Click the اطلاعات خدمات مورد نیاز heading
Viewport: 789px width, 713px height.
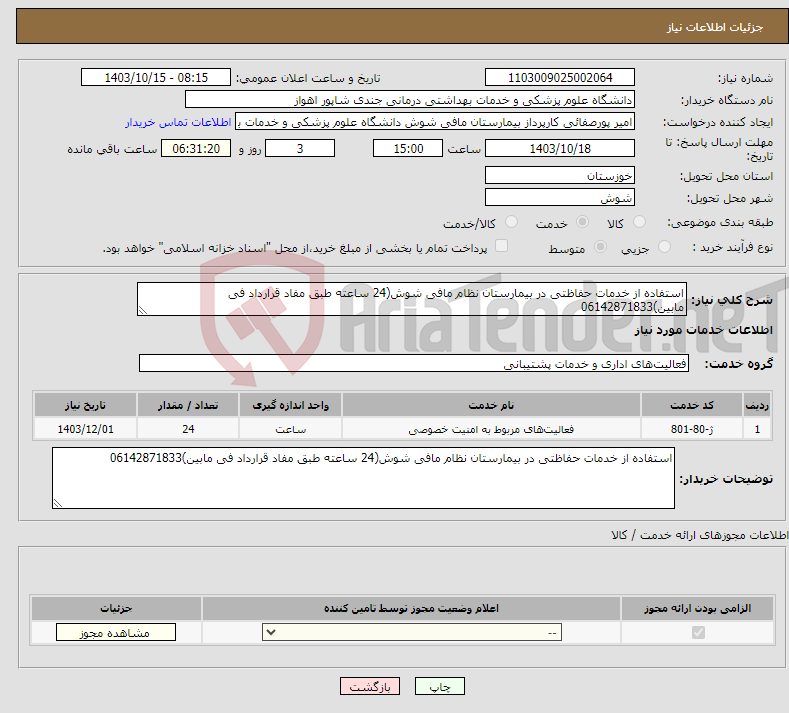click(x=703, y=330)
